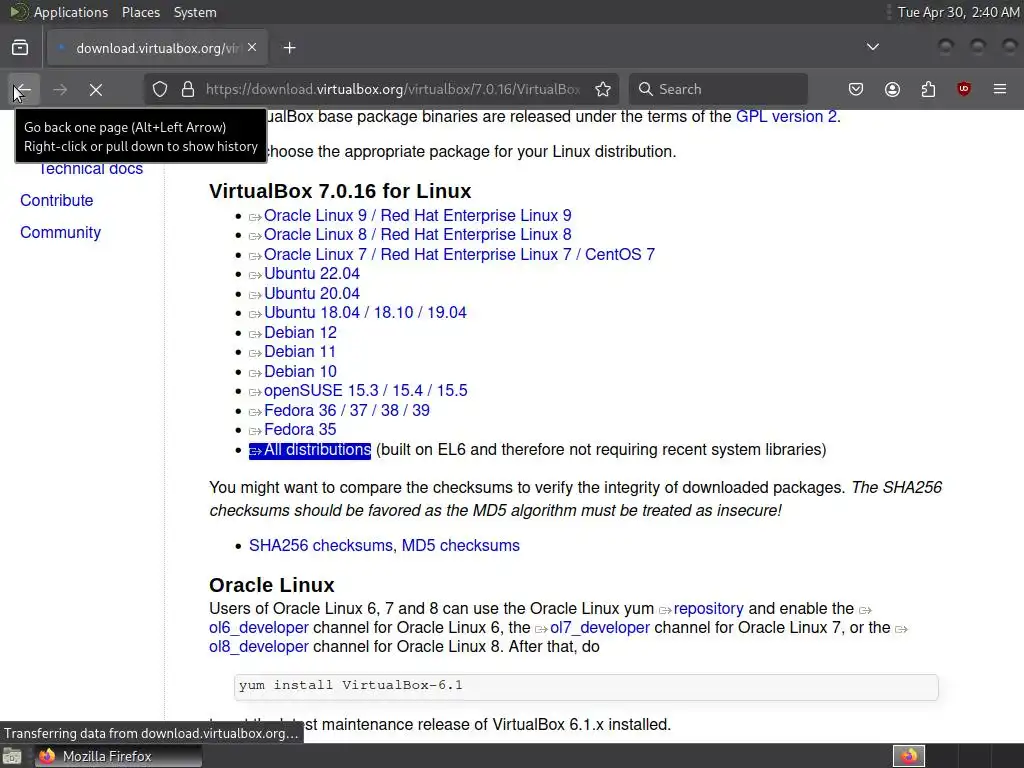Click the show desktop icon in taskbar
This screenshot has width=1024, height=768.
(x=12, y=756)
